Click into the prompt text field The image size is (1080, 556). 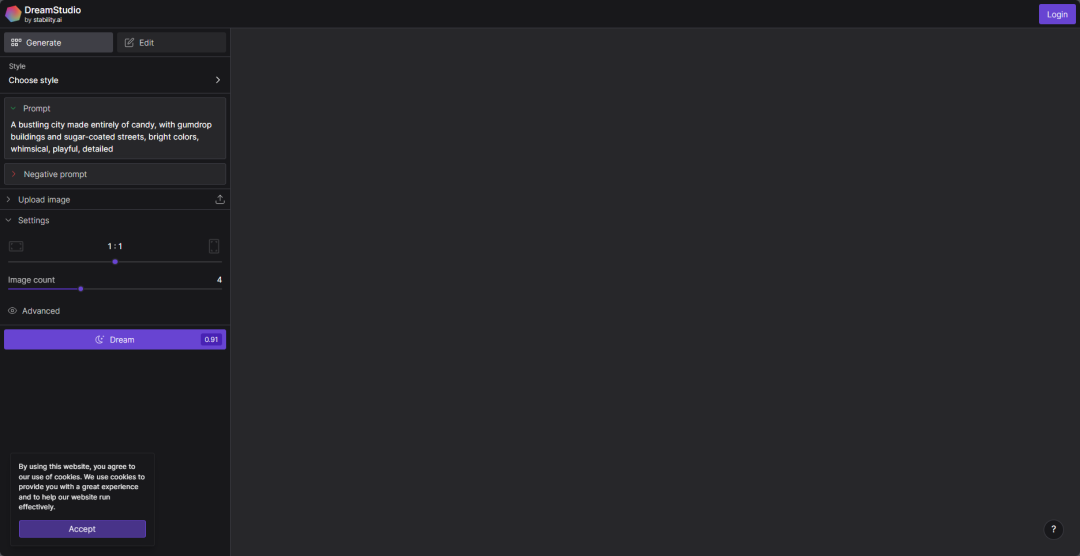pyautogui.click(x=115, y=136)
